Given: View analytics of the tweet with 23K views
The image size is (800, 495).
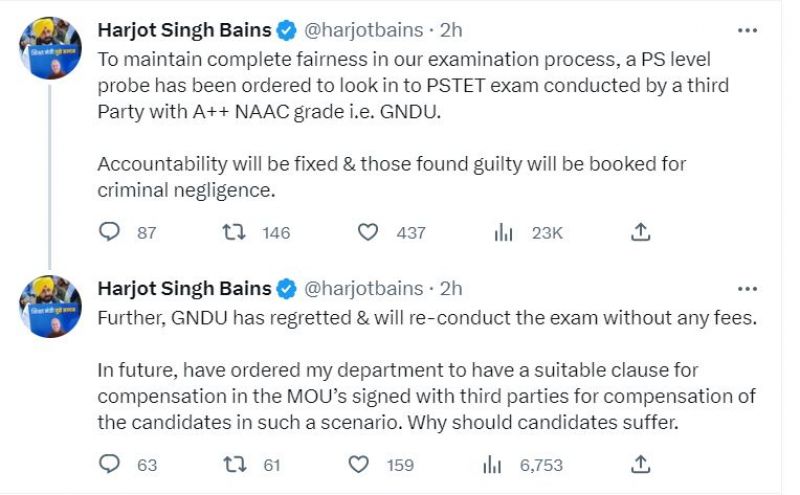Looking at the screenshot, I should pyautogui.click(x=503, y=232).
